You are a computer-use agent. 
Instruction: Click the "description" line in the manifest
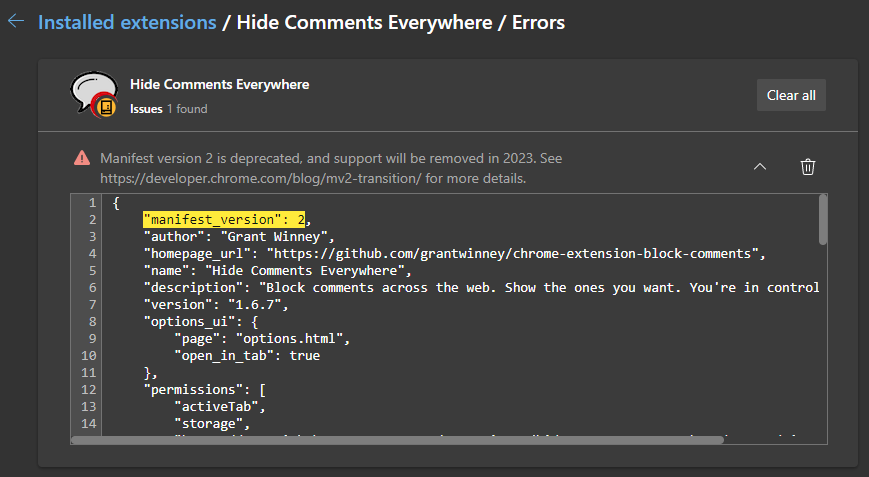point(482,288)
